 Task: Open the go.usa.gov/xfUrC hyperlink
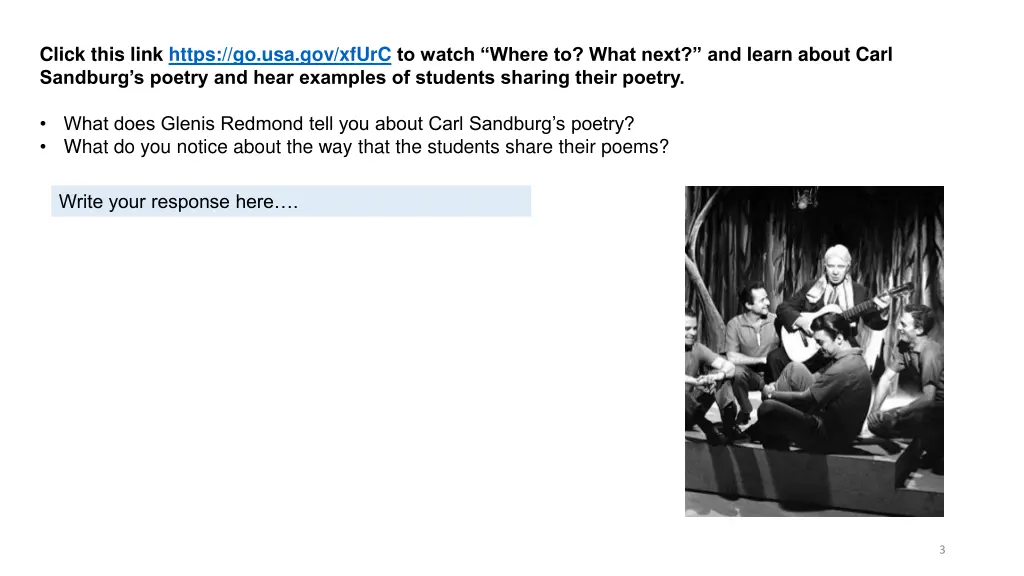[x=280, y=54]
